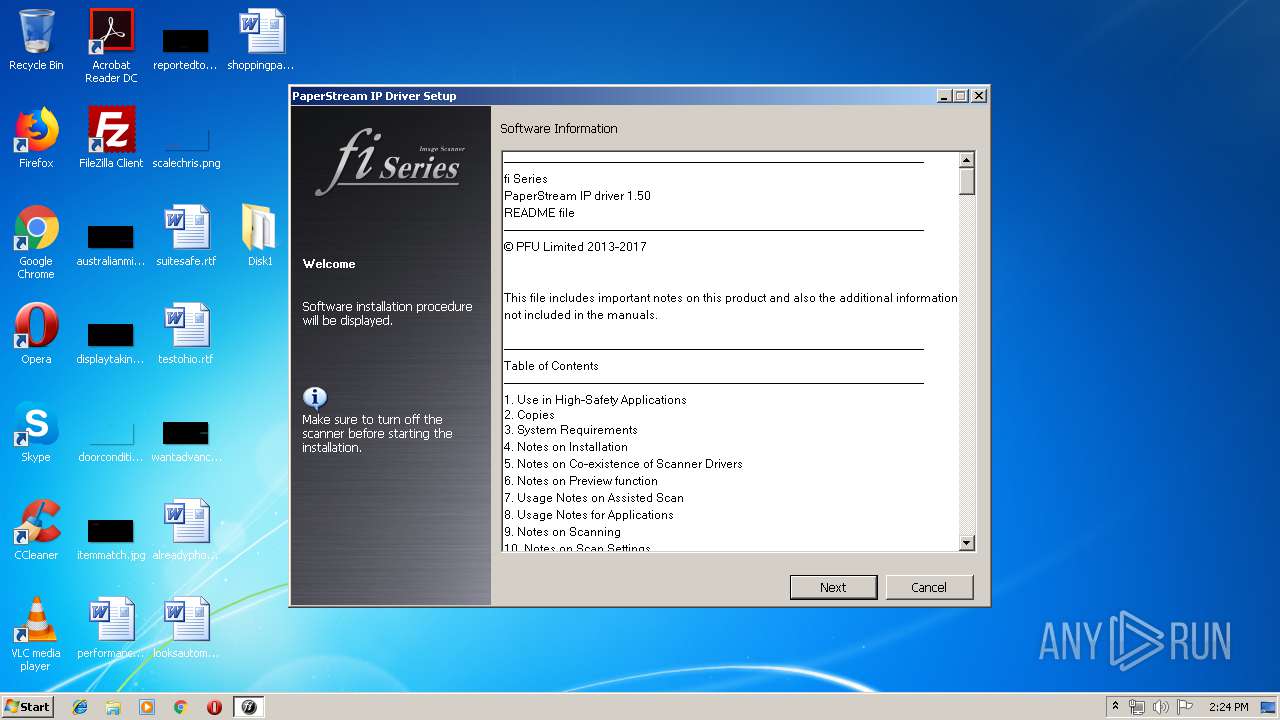Open Internet Explorer in the taskbar
1280x720 pixels.
coord(80,707)
